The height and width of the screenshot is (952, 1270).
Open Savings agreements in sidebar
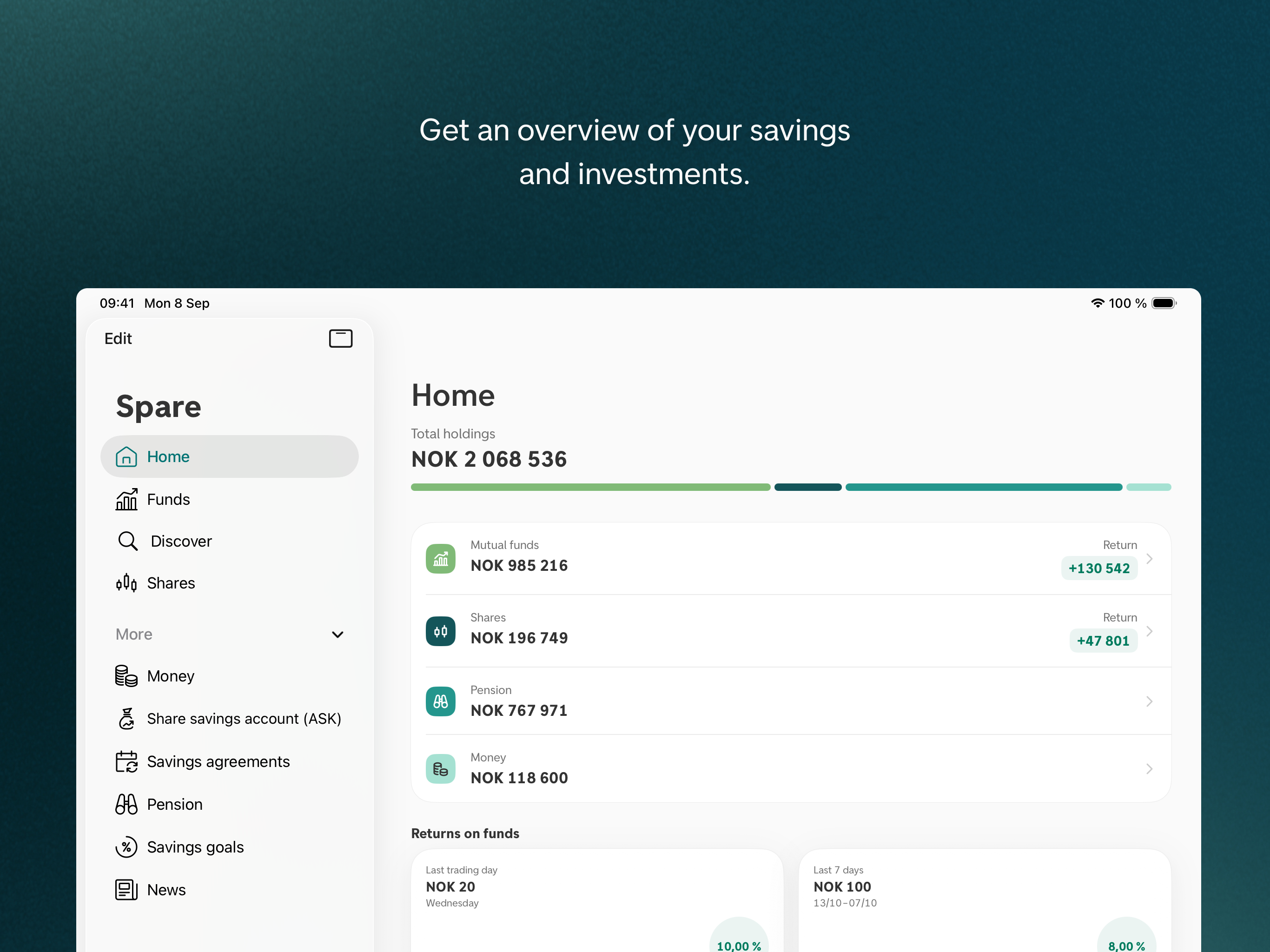[229, 761]
